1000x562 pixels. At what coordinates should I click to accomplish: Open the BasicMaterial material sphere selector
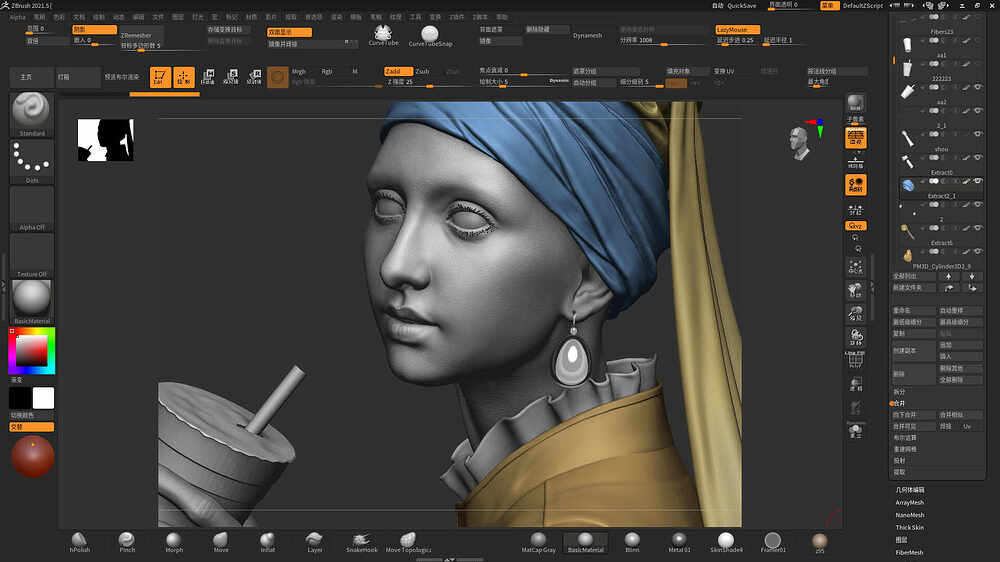[32, 302]
